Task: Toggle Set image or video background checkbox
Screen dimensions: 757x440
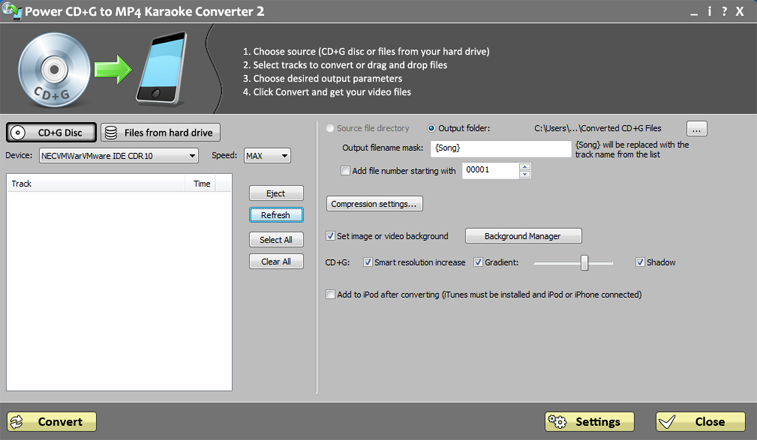Action: (x=331, y=236)
